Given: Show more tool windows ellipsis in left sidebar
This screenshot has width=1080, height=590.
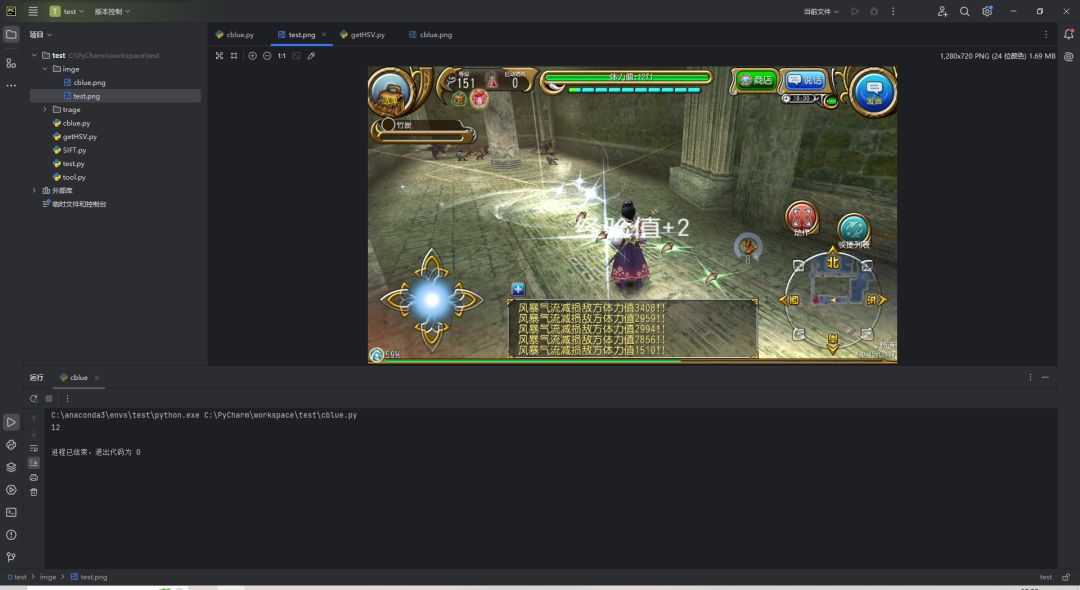Looking at the screenshot, I should (11, 85).
